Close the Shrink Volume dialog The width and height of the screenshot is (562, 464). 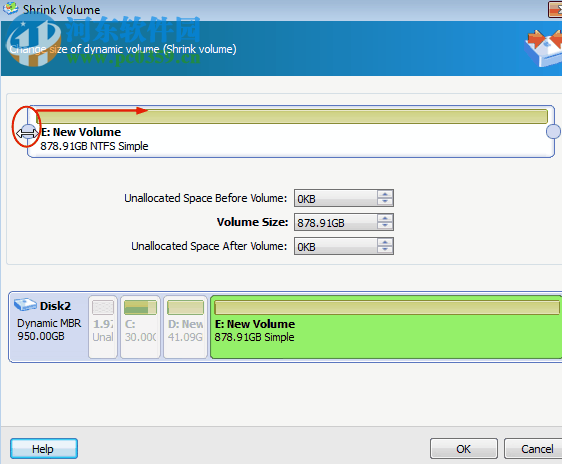(555, 9)
